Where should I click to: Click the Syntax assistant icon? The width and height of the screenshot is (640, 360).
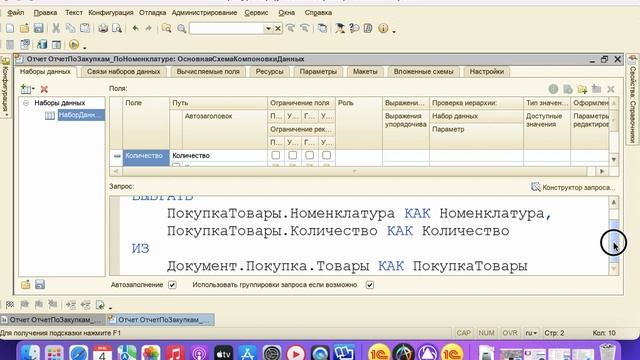click(340, 28)
